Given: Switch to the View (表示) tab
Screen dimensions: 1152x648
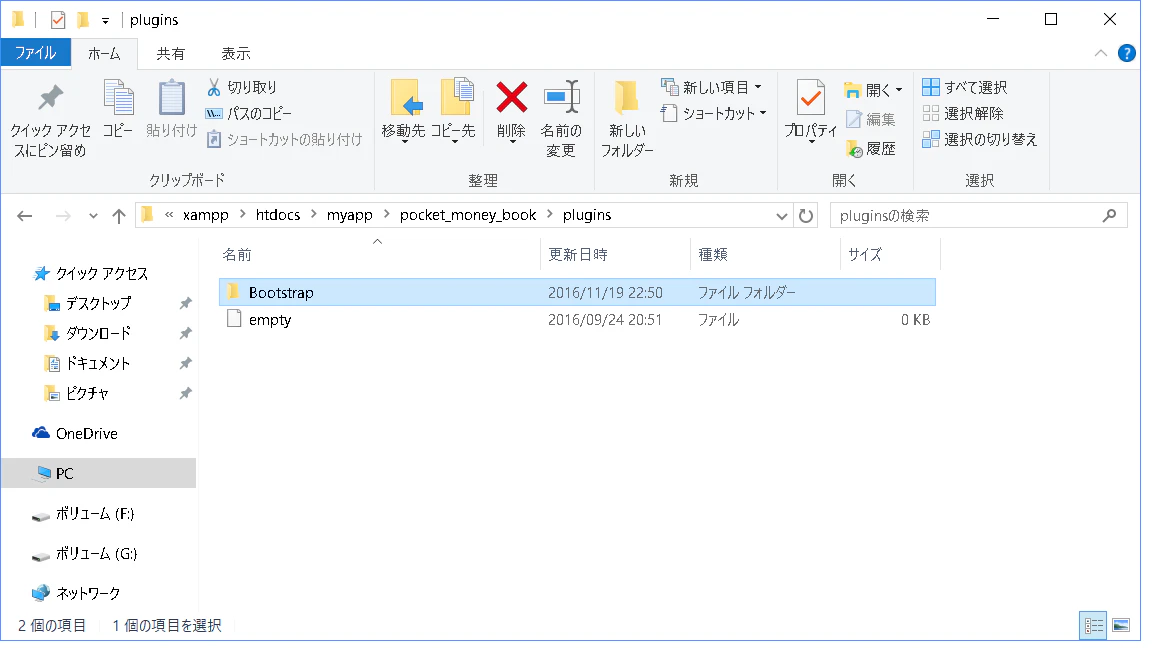Looking at the screenshot, I should [x=236, y=54].
